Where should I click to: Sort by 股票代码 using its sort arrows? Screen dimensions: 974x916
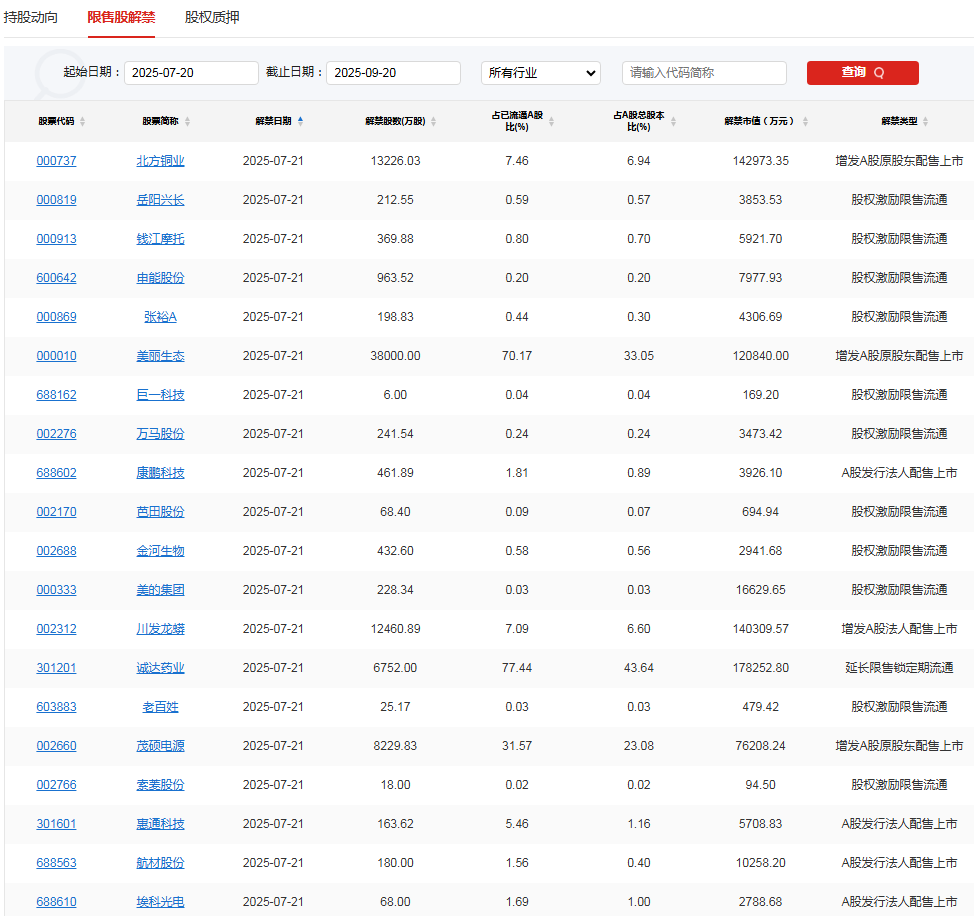81,120
